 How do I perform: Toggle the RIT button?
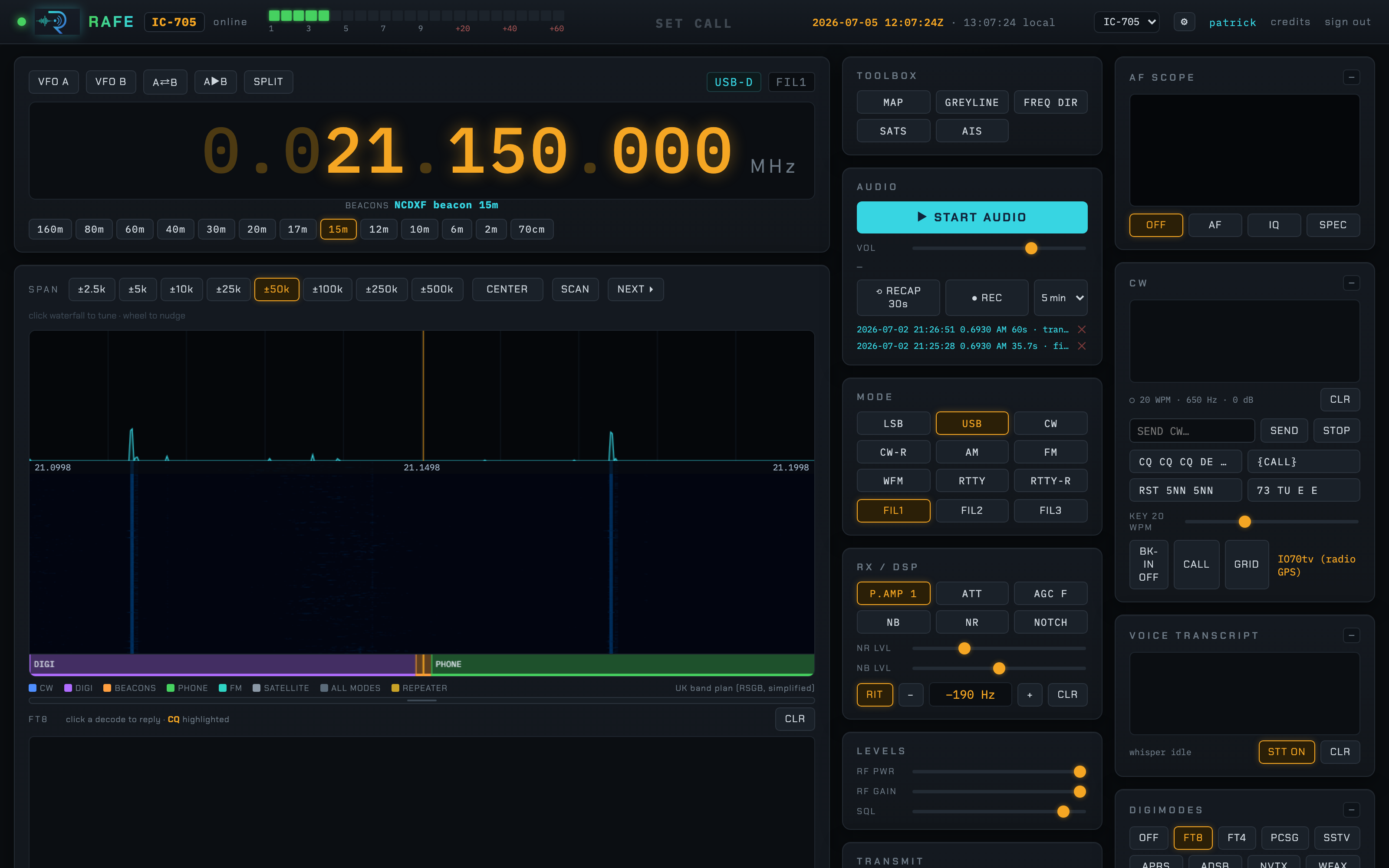pos(875,695)
